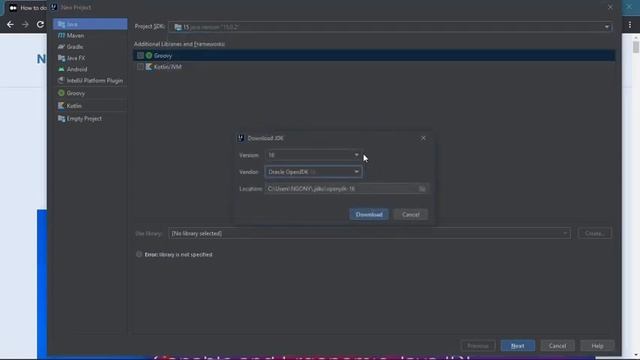Click the IntelliJ icon in Download JDK title
The height and width of the screenshot is (360, 640).
tap(241, 138)
